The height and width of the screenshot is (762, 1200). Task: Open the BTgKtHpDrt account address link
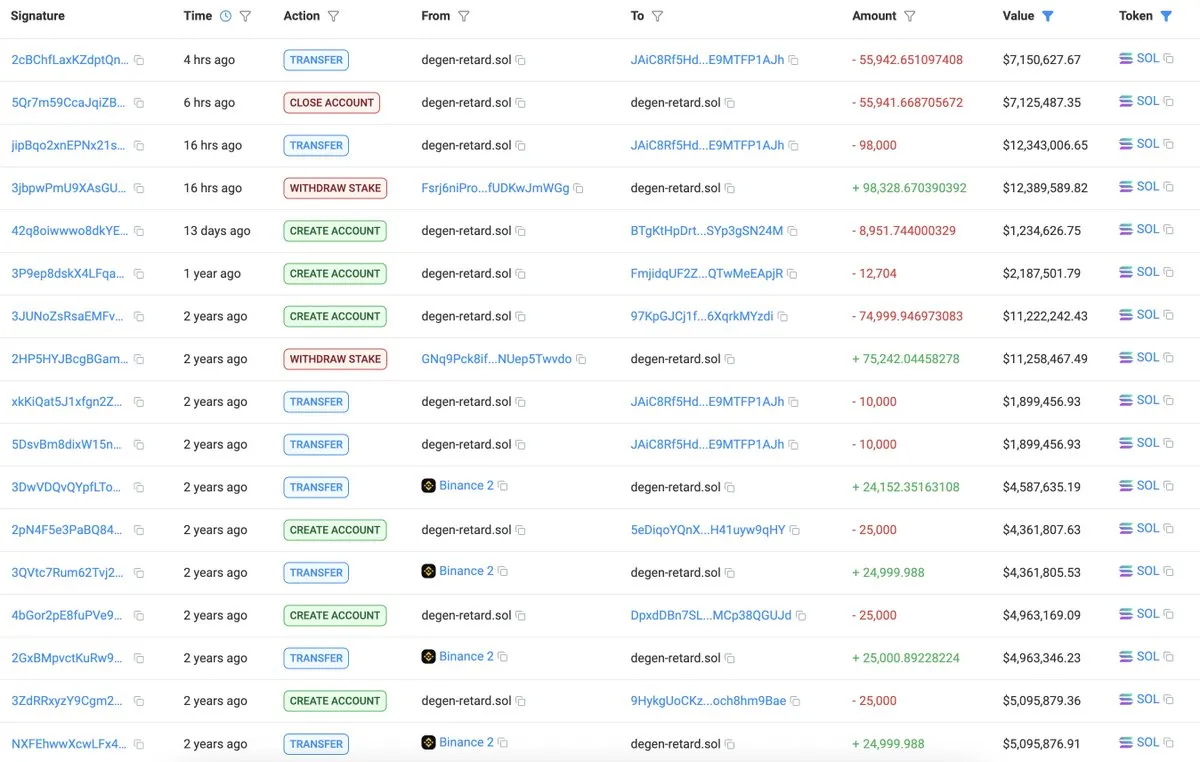706,231
